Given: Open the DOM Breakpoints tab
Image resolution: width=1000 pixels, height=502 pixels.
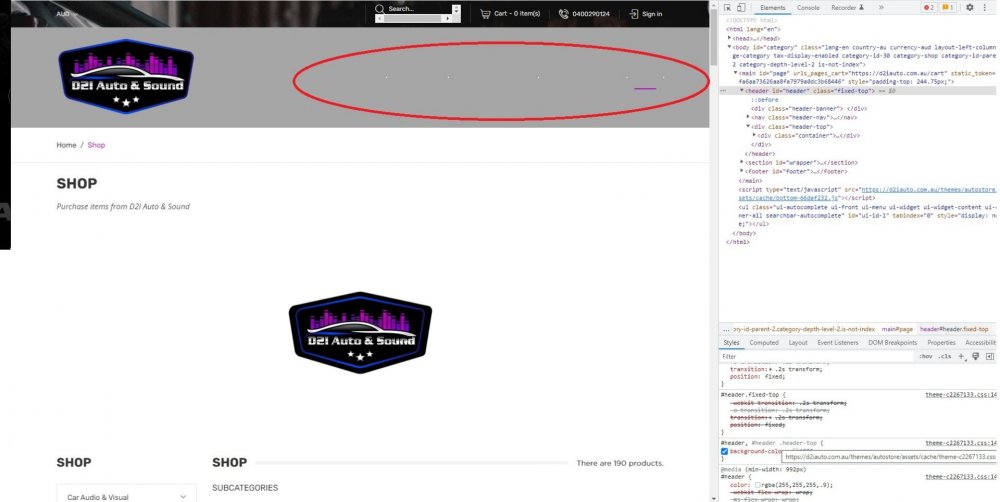Looking at the screenshot, I should click(x=892, y=343).
